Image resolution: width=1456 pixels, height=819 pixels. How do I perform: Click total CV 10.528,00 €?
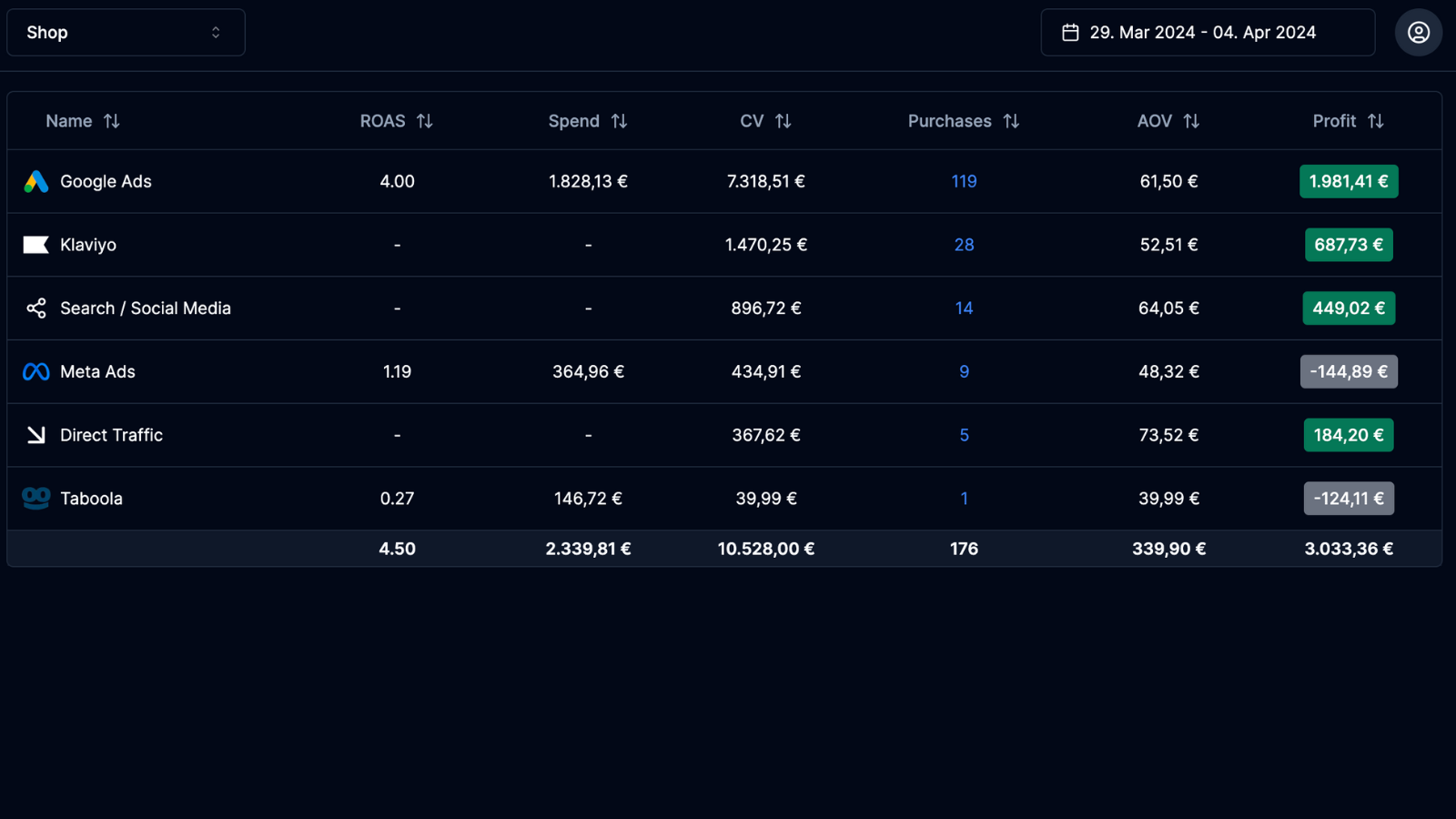point(765,549)
